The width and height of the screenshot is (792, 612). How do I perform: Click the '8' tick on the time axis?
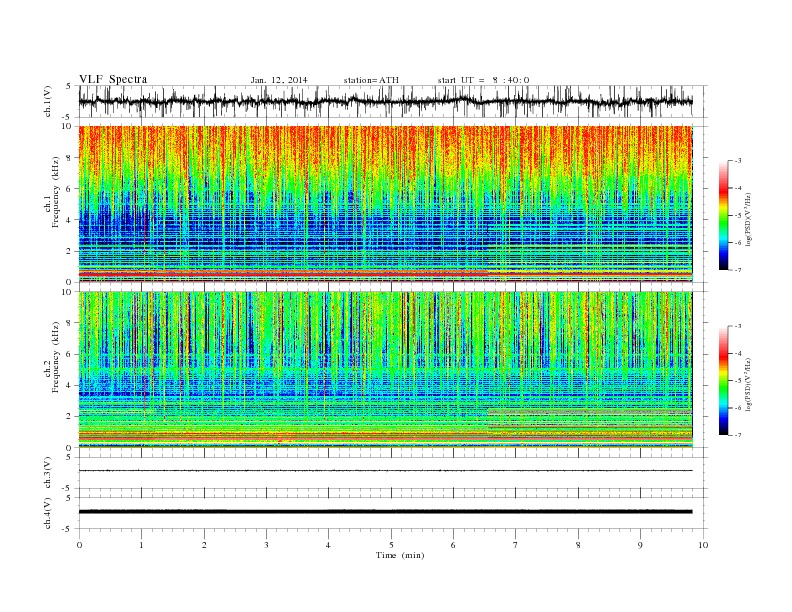[x=578, y=545]
